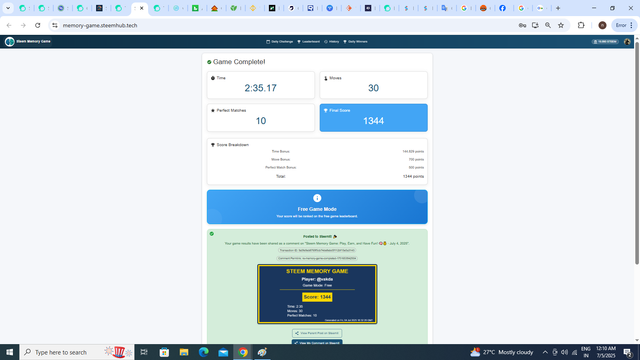Open the History nav item
640x360 pixels.
pos(331,42)
